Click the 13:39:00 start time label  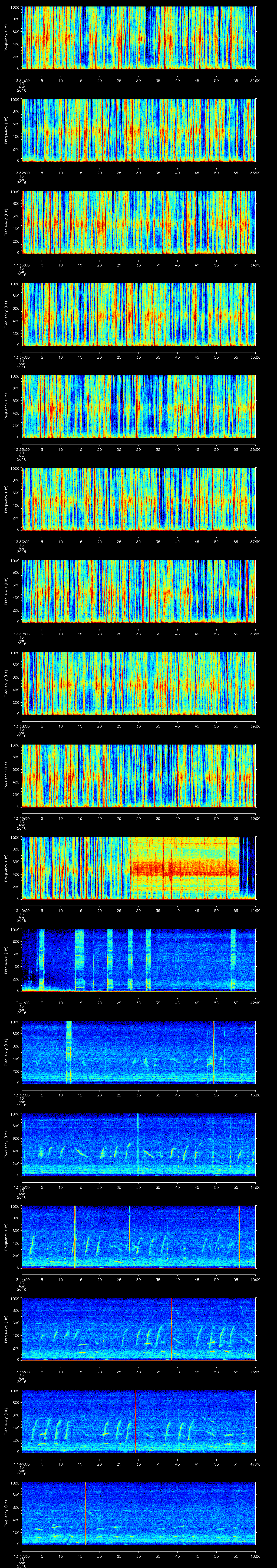(x=22, y=818)
